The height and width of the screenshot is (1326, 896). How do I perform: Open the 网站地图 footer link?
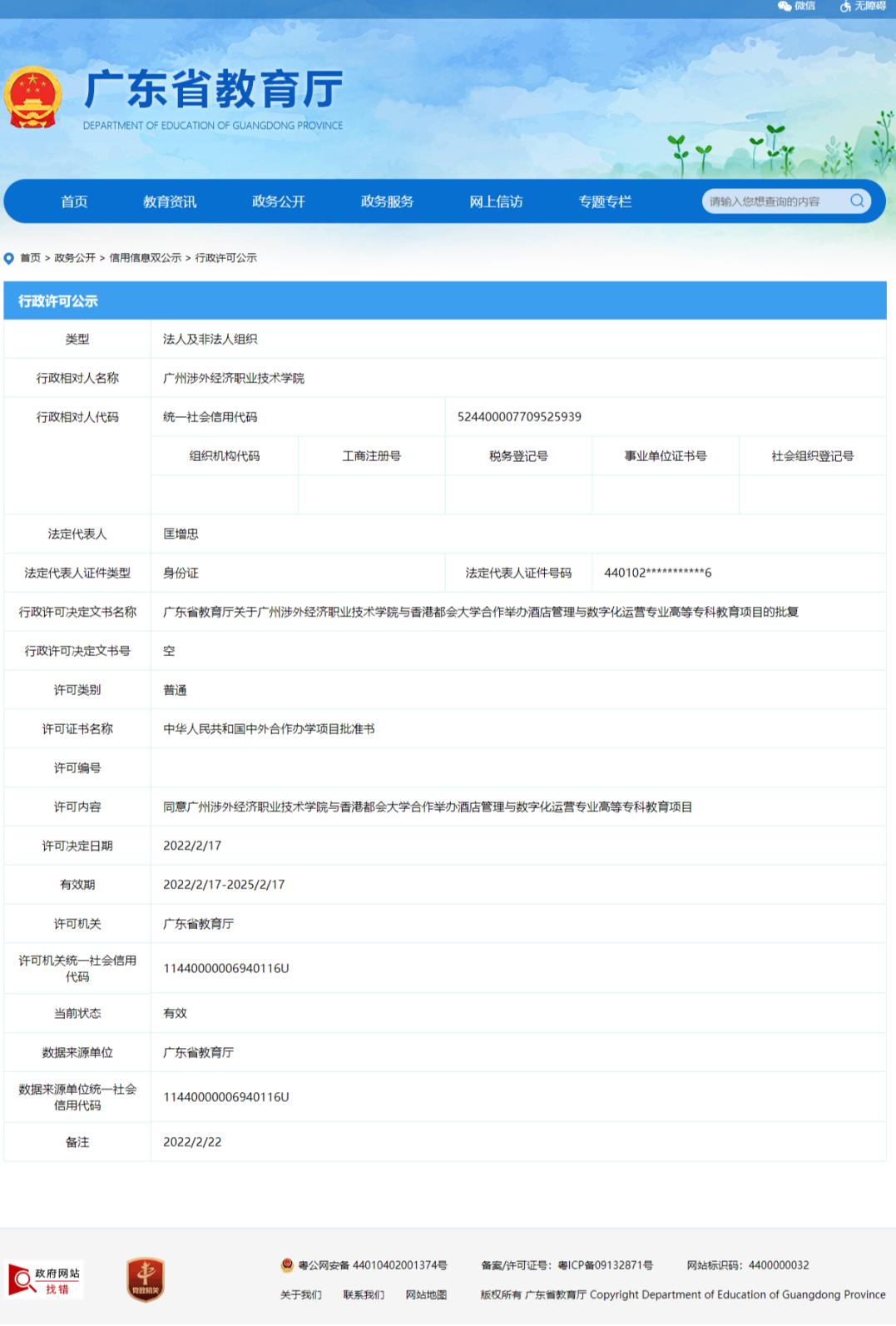(x=426, y=1294)
